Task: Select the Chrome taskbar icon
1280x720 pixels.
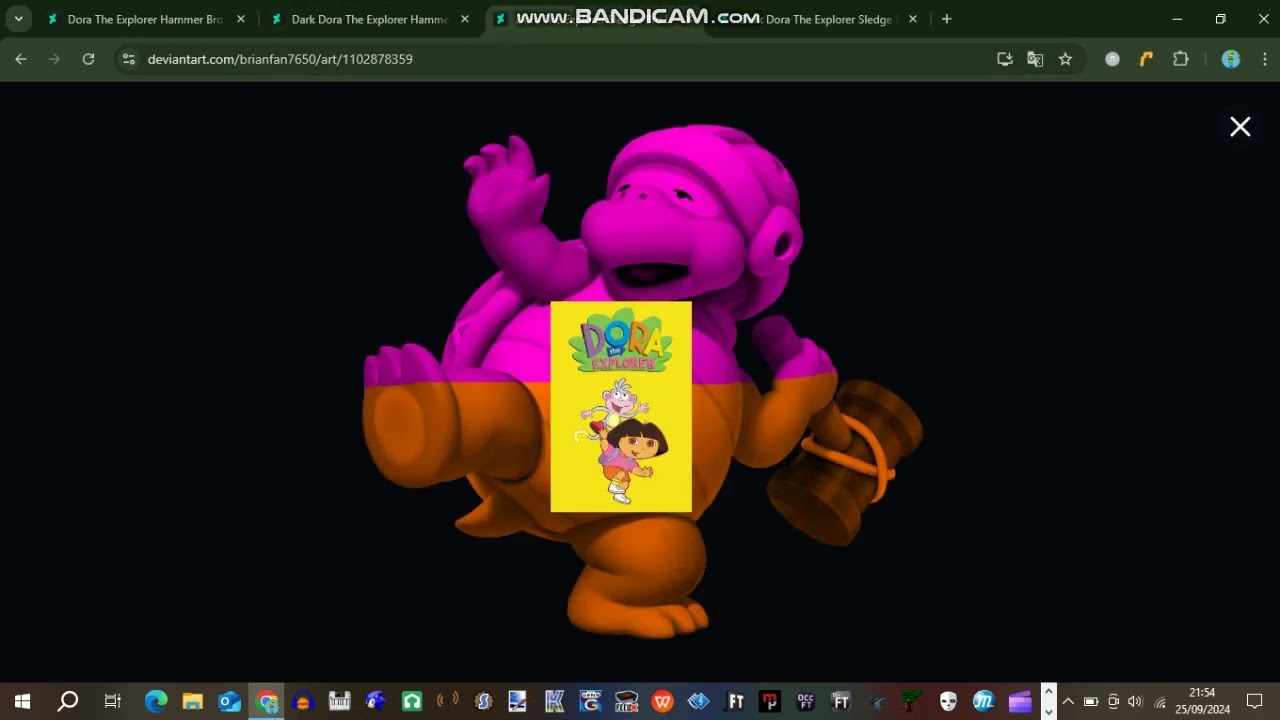Action: point(267,701)
